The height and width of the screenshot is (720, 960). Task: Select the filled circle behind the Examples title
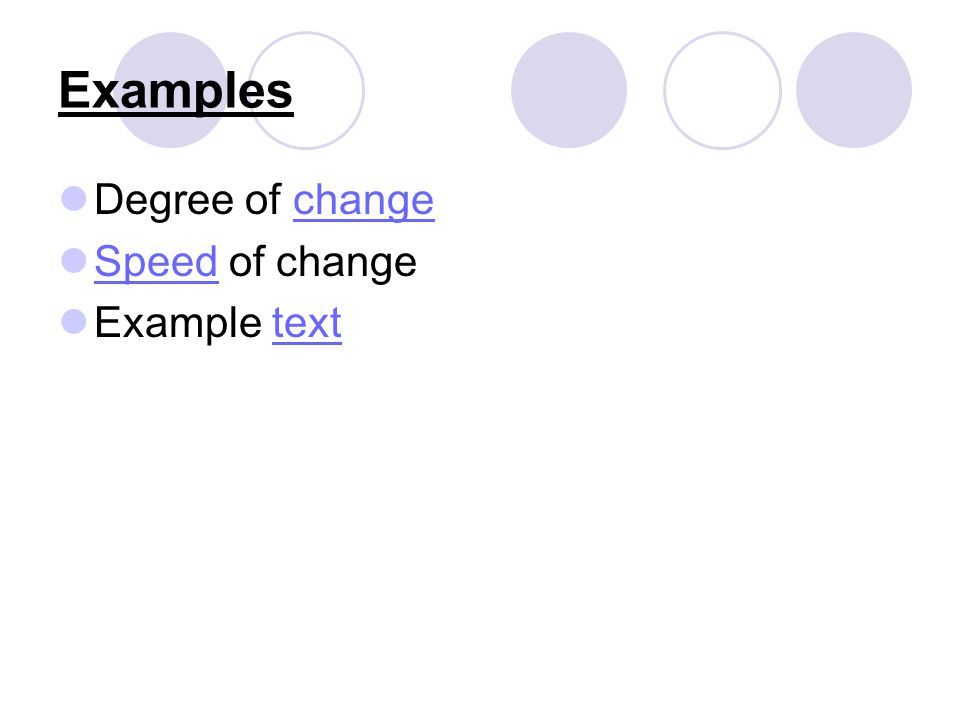point(171,90)
